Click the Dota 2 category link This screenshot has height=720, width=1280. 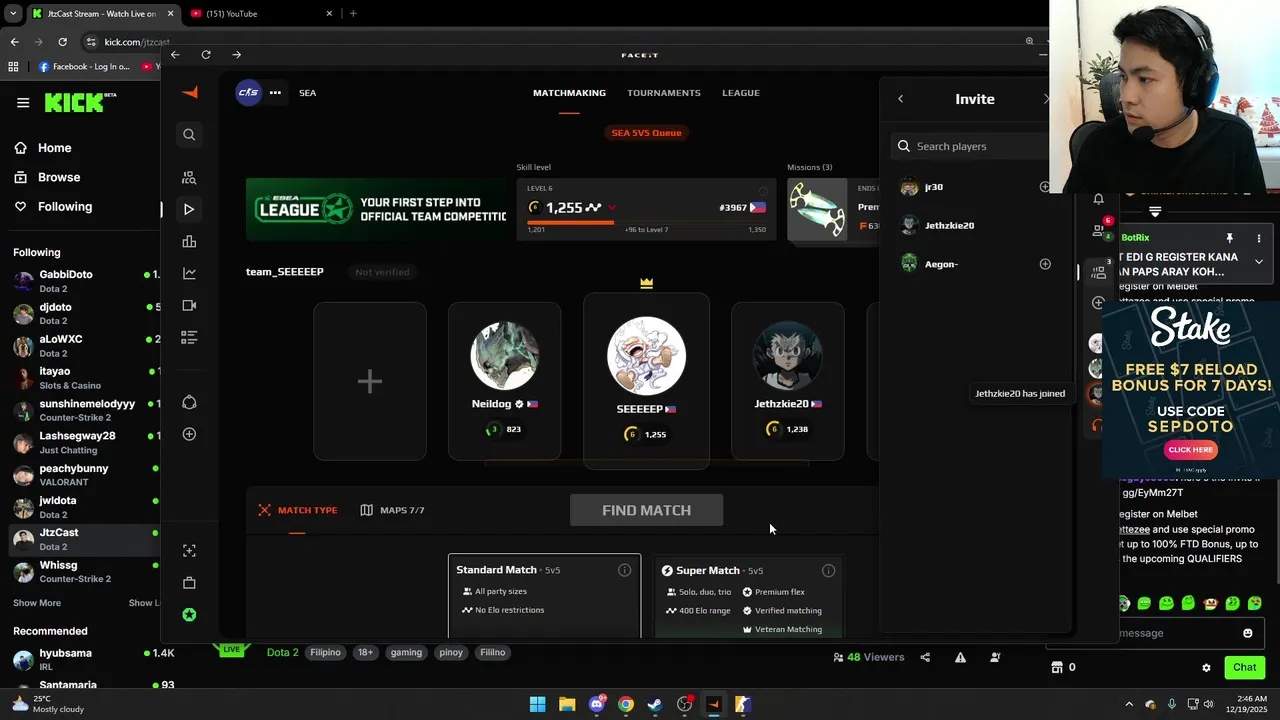(x=282, y=652)
